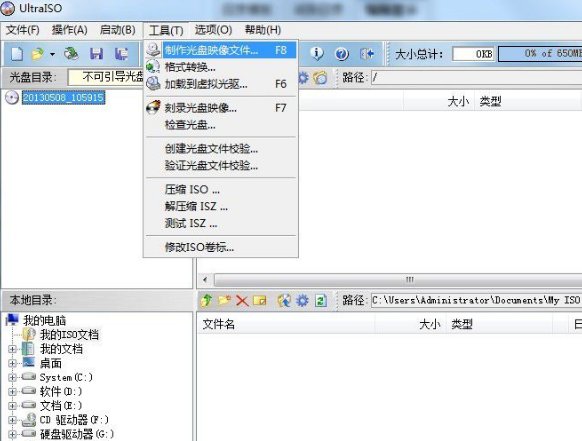This screenshot has width=582, height=441.
Task: Expand the 软件 (D:) tree node
Action: [12, 391]
